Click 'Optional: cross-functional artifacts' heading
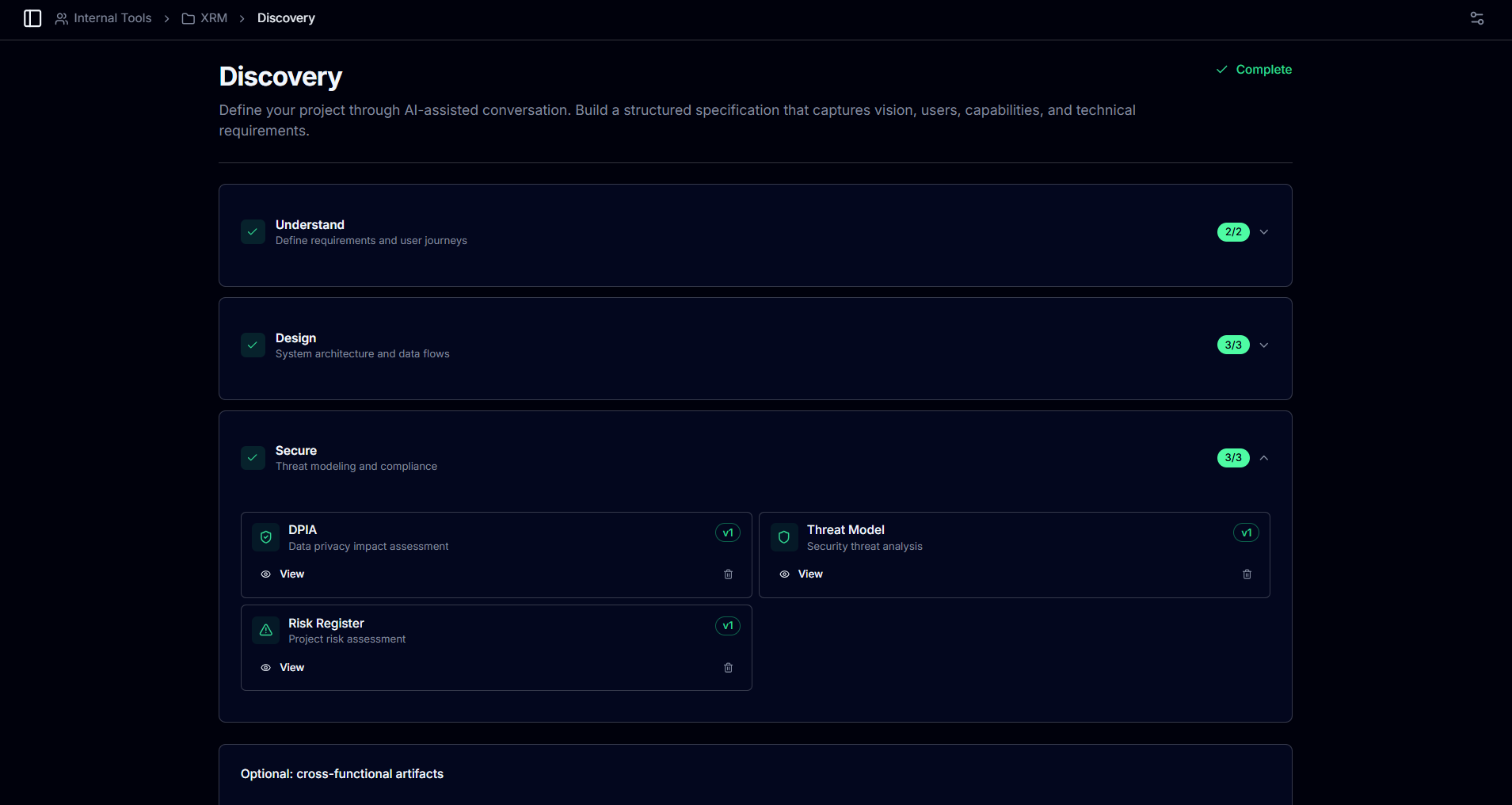The image size is (1512, 805). tap(342, 774)
